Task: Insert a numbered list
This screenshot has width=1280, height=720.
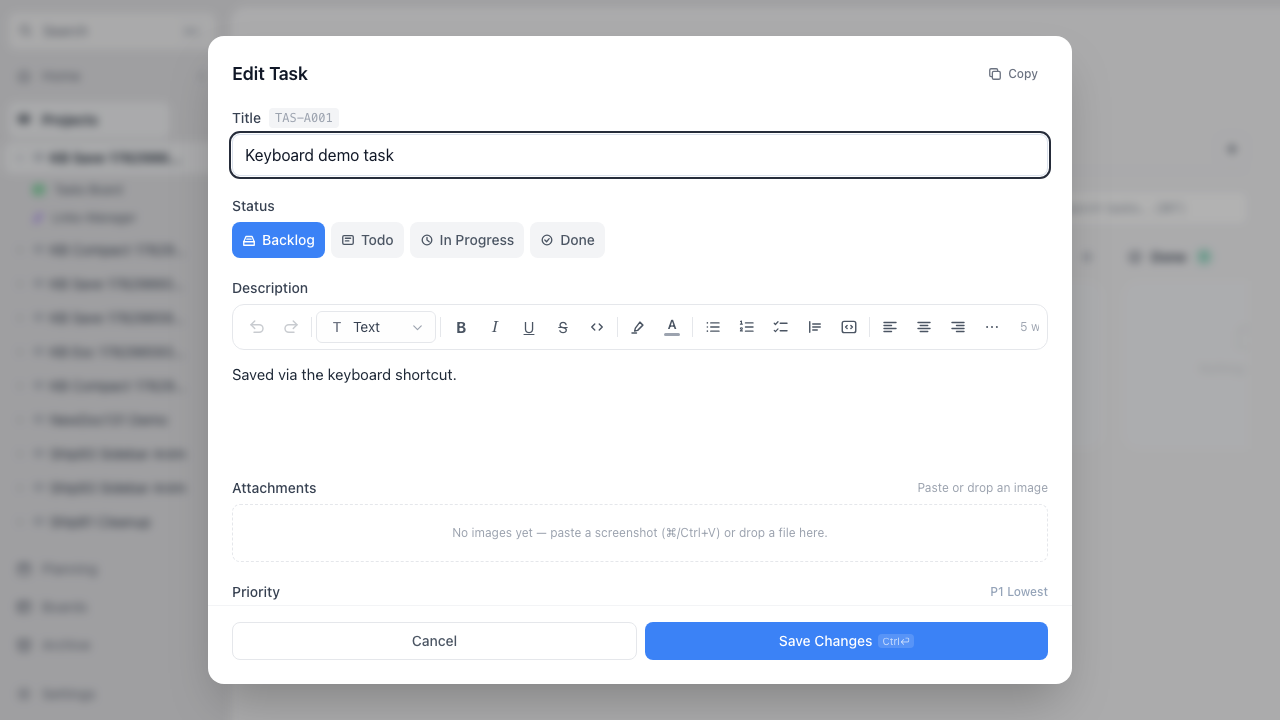Action: 747,327
